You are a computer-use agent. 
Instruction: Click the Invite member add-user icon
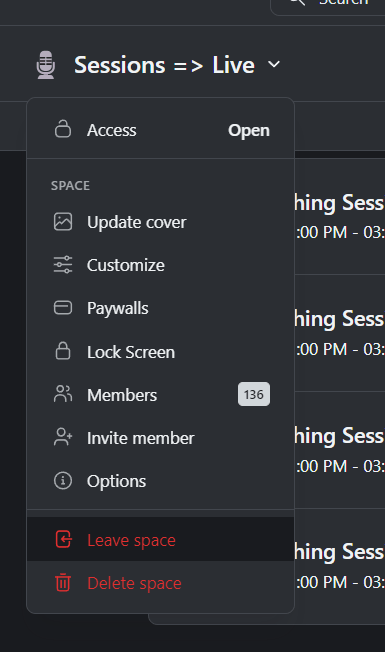63,437
